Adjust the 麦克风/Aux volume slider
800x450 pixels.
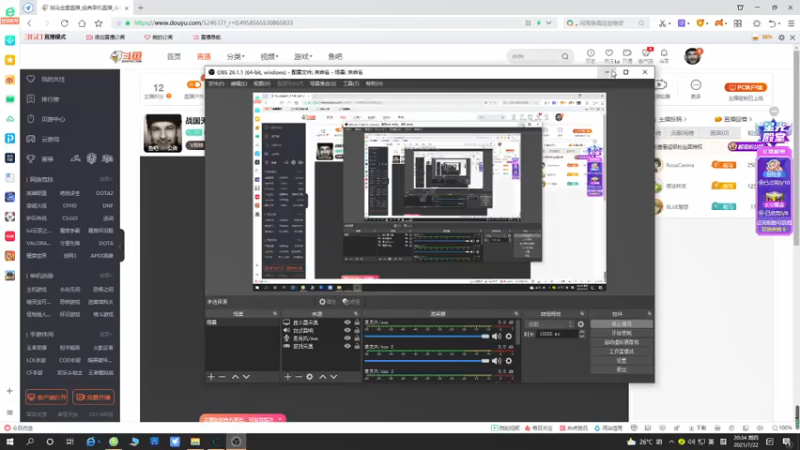(x=427, y=336)
